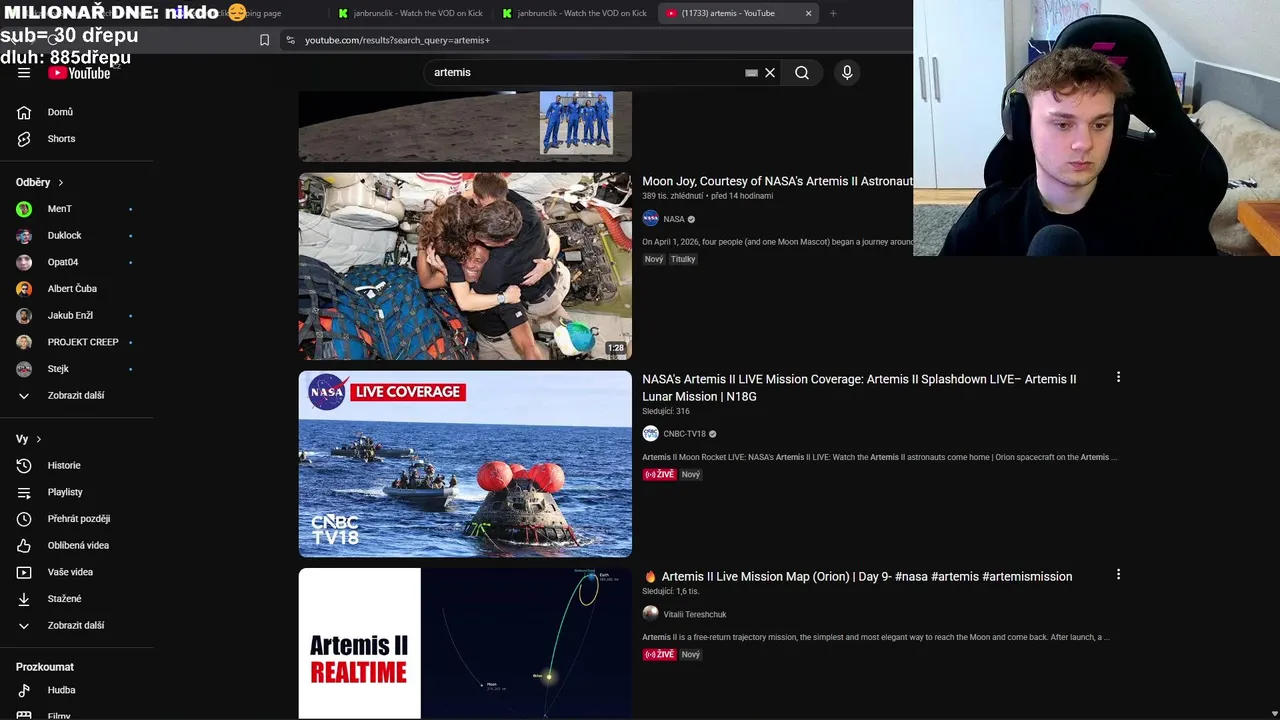Screen dimensions: 1280x720
Task: Open the CNBC-TV18 channel avatar
Action: coord(650,434)
